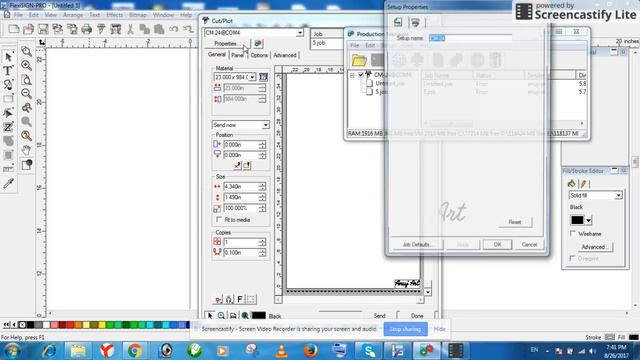The image size is (640, 360).
Task: Adjust the width size stepper 4.340in
Action: [262, 187]
